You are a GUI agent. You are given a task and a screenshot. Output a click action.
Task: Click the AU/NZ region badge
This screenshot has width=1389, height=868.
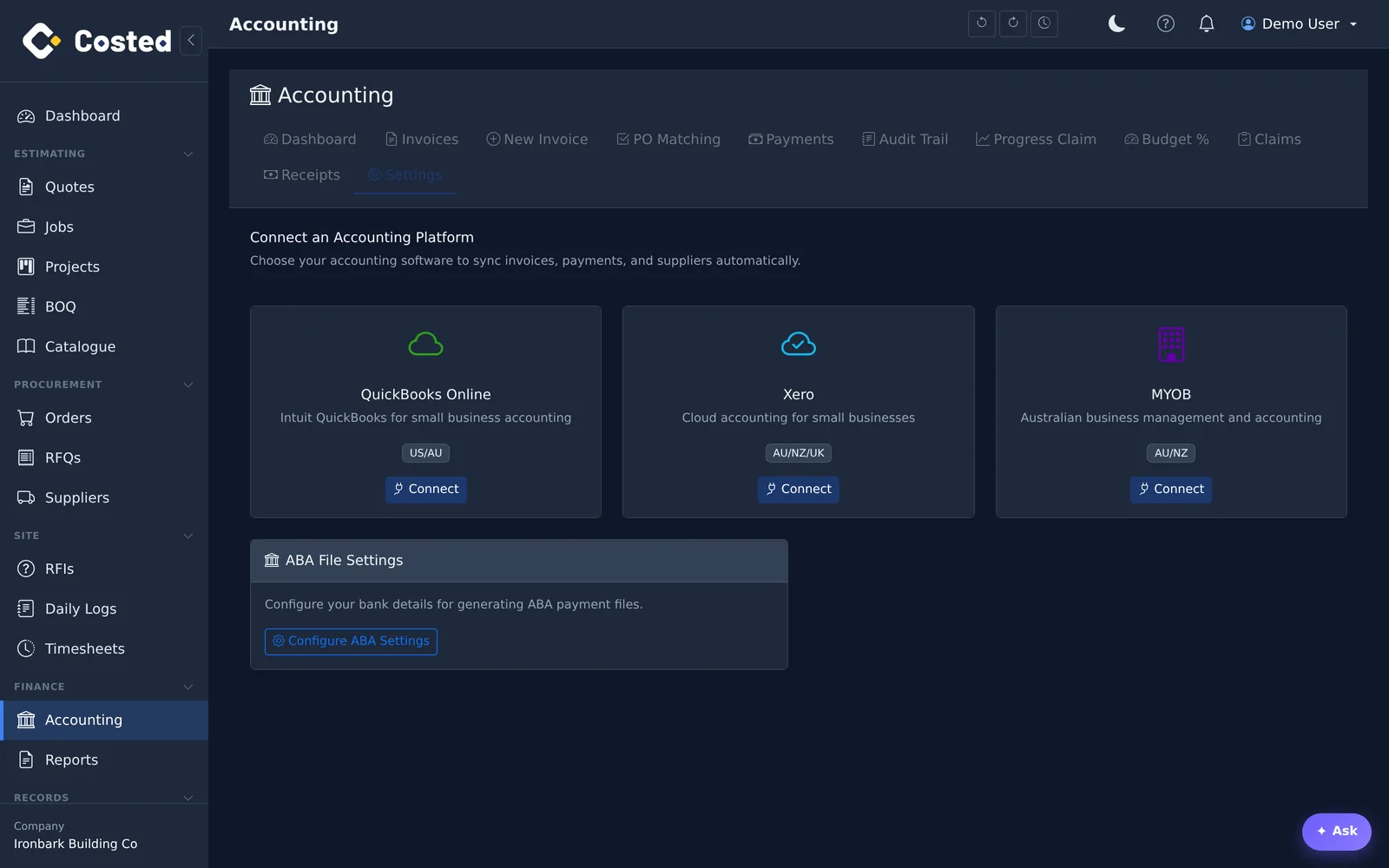click(x=1171, y=453)
